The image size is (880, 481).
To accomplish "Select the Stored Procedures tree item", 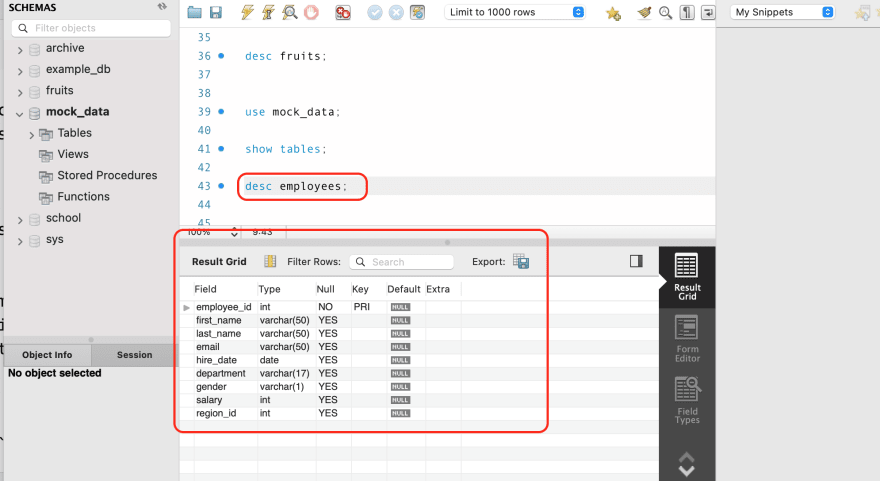I will tap(107, 175).
